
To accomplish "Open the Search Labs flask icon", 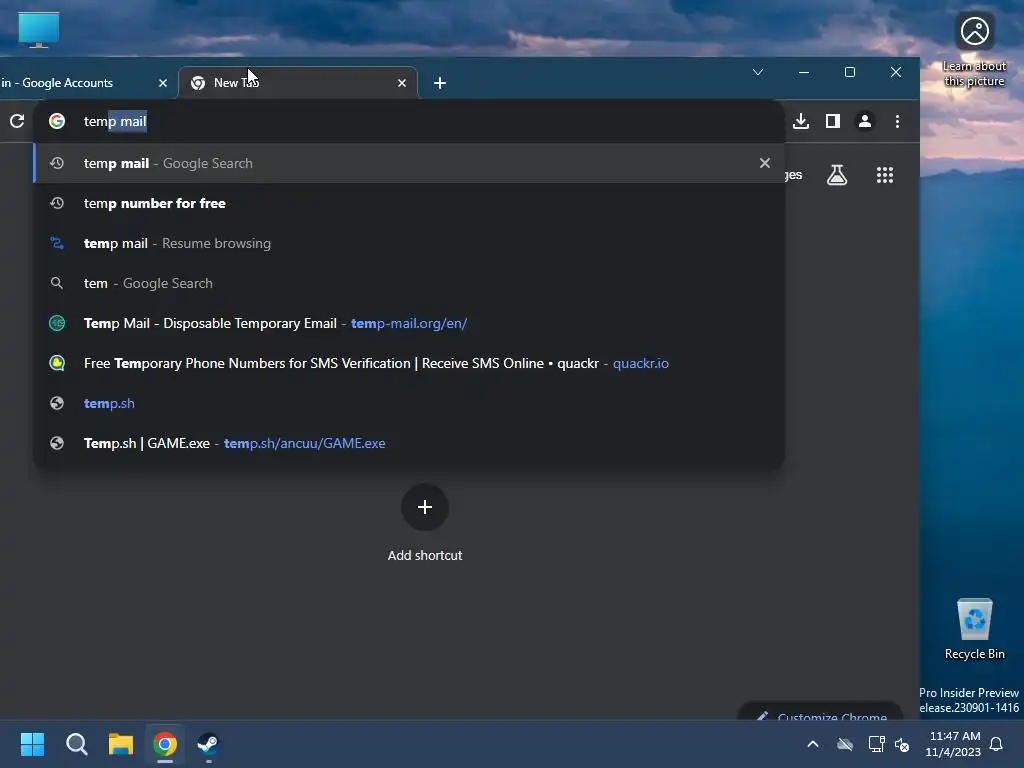I will [837, 174].
